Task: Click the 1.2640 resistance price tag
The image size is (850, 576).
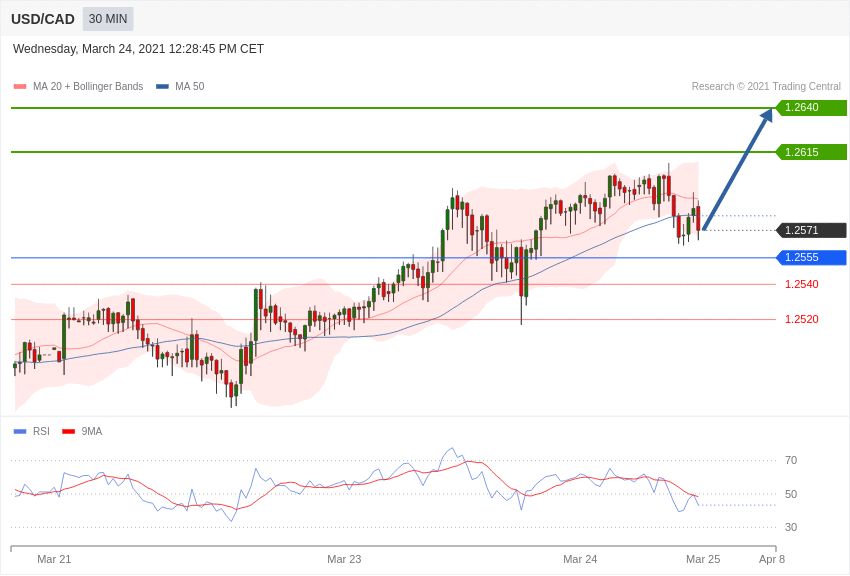Action: coord(811,107)
